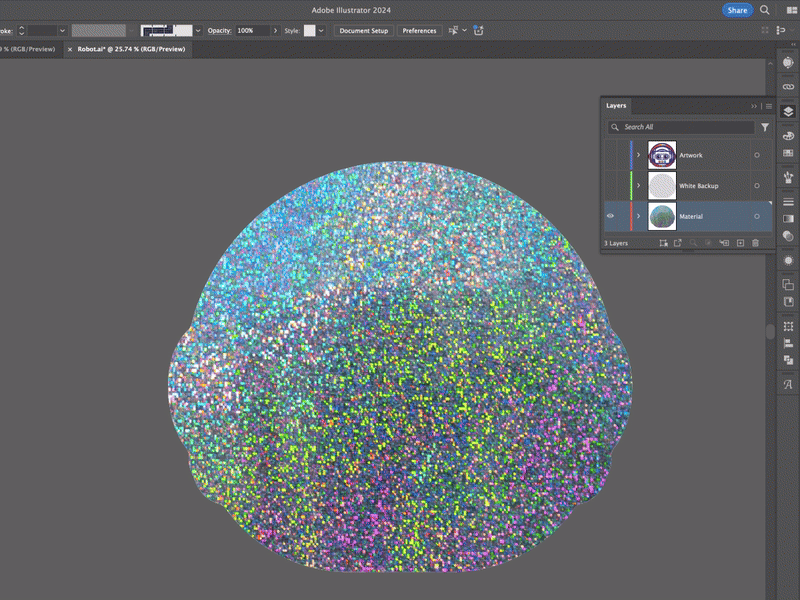Open the Libraries/CC panel icon at top of dock
The height and width of the screenshot is (600, 800).
(x=788, y=62)
